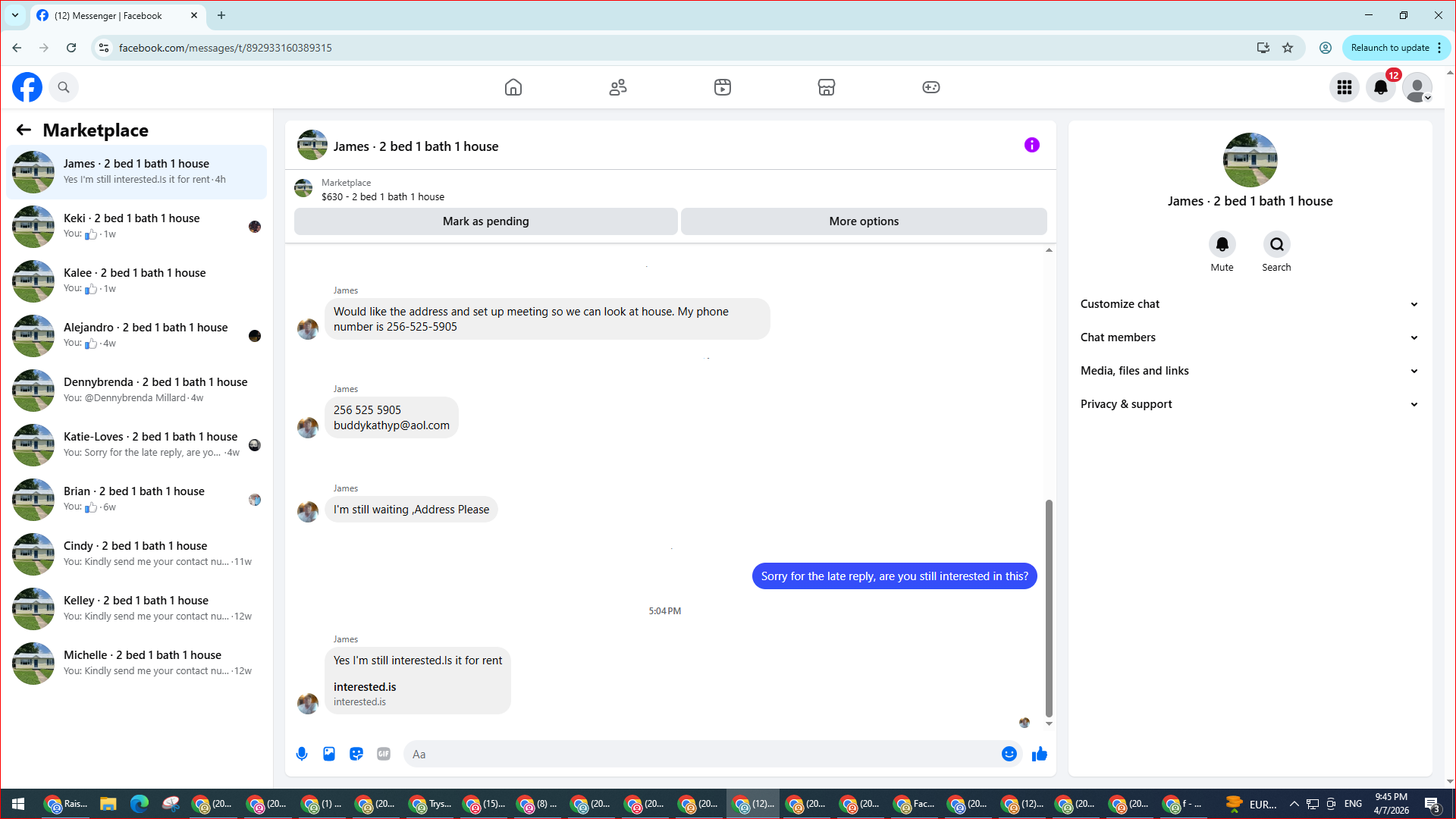Expand Privacy & support section

1250,404
